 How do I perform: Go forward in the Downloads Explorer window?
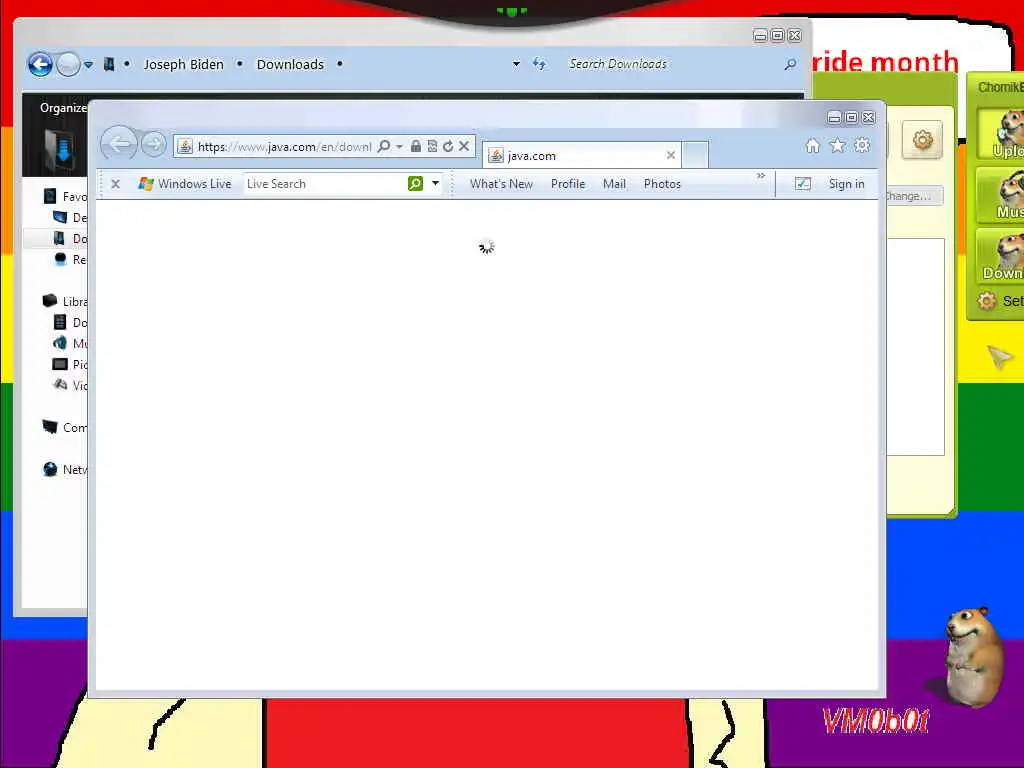[68, 64]
